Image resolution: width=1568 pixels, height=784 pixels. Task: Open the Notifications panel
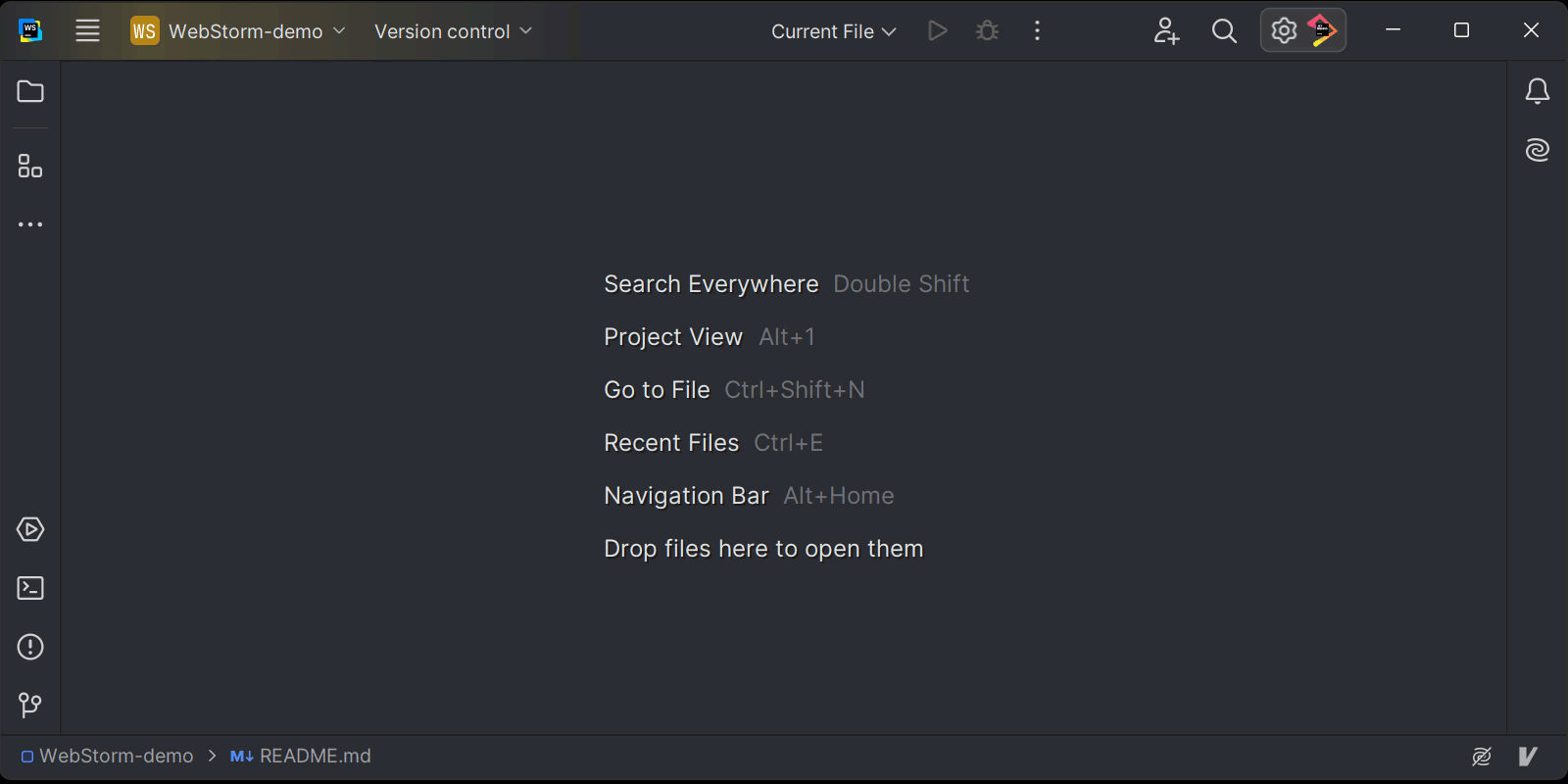pos(1537,90)
